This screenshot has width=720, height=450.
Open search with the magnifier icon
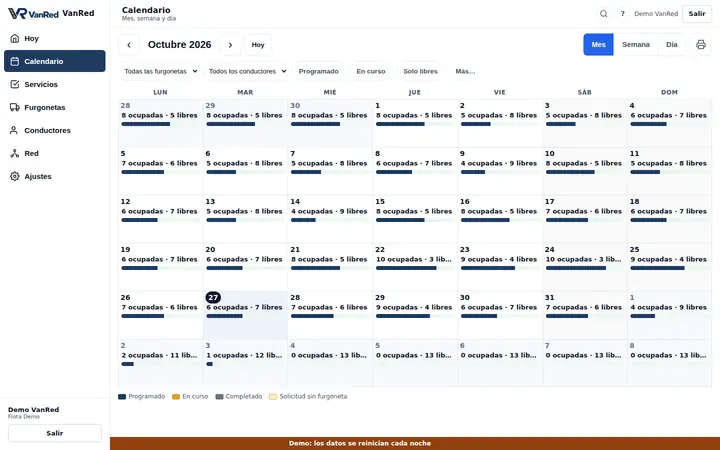point(603,14)
